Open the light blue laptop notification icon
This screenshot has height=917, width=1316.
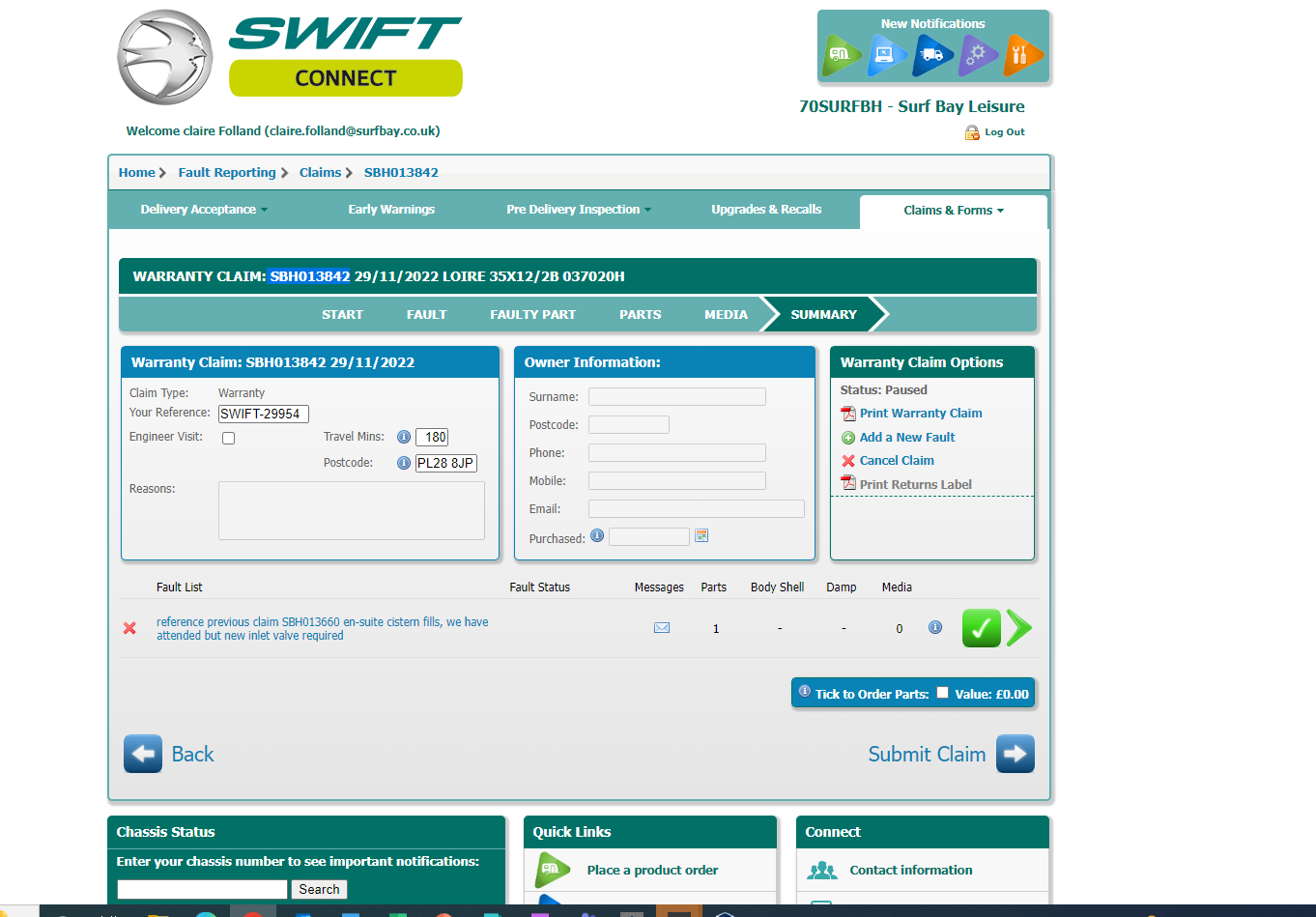pos(886,55)
